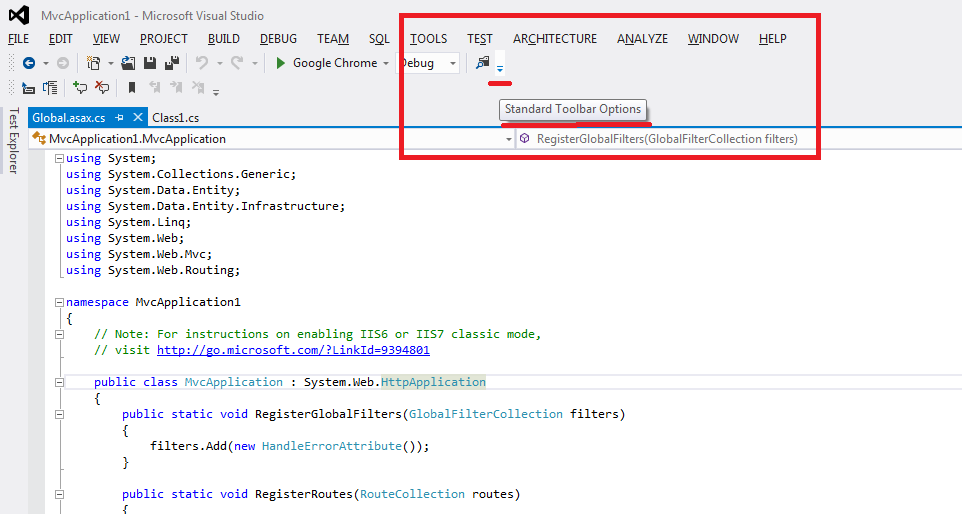Follow the go.microsoft.com LinkId link
962x514 pixels.
pyautogui.click(x=293, y=350)
